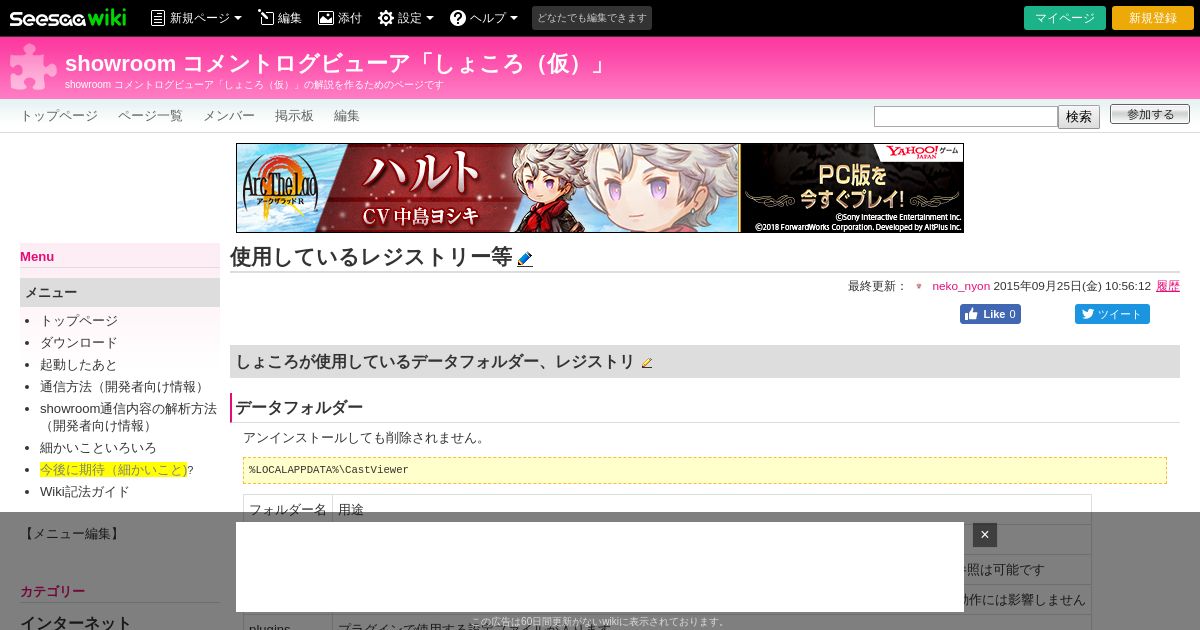The image size is (1200, 630).
Task: Click 編集 in navigation bar
Action: point(347,116)
